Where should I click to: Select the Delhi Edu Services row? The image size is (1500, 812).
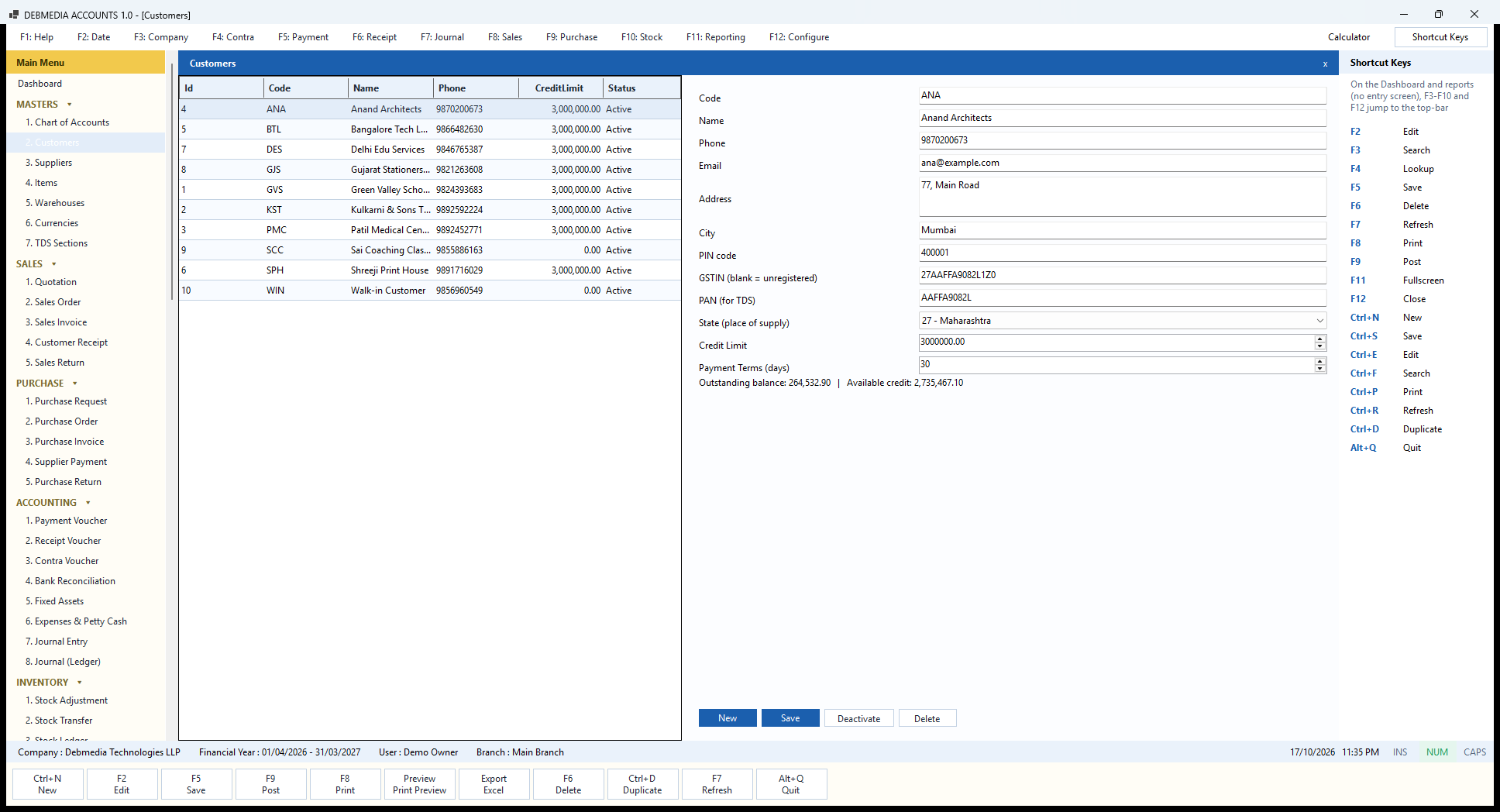point(430,150)
